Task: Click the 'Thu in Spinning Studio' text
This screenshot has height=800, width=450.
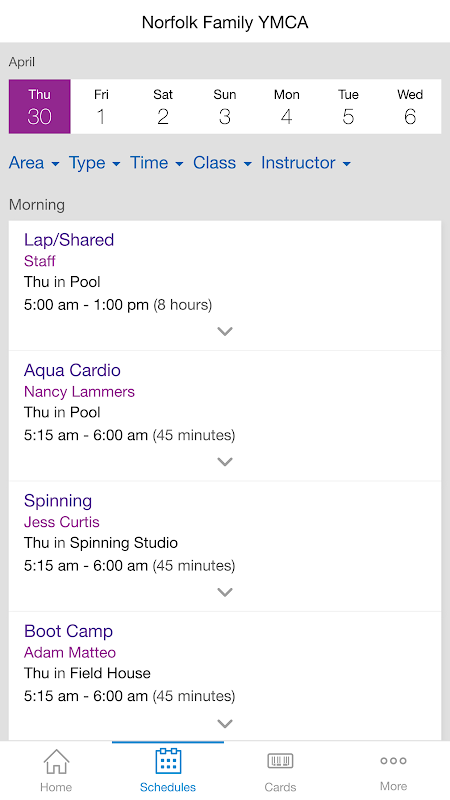Action: (x=101, y=543)
